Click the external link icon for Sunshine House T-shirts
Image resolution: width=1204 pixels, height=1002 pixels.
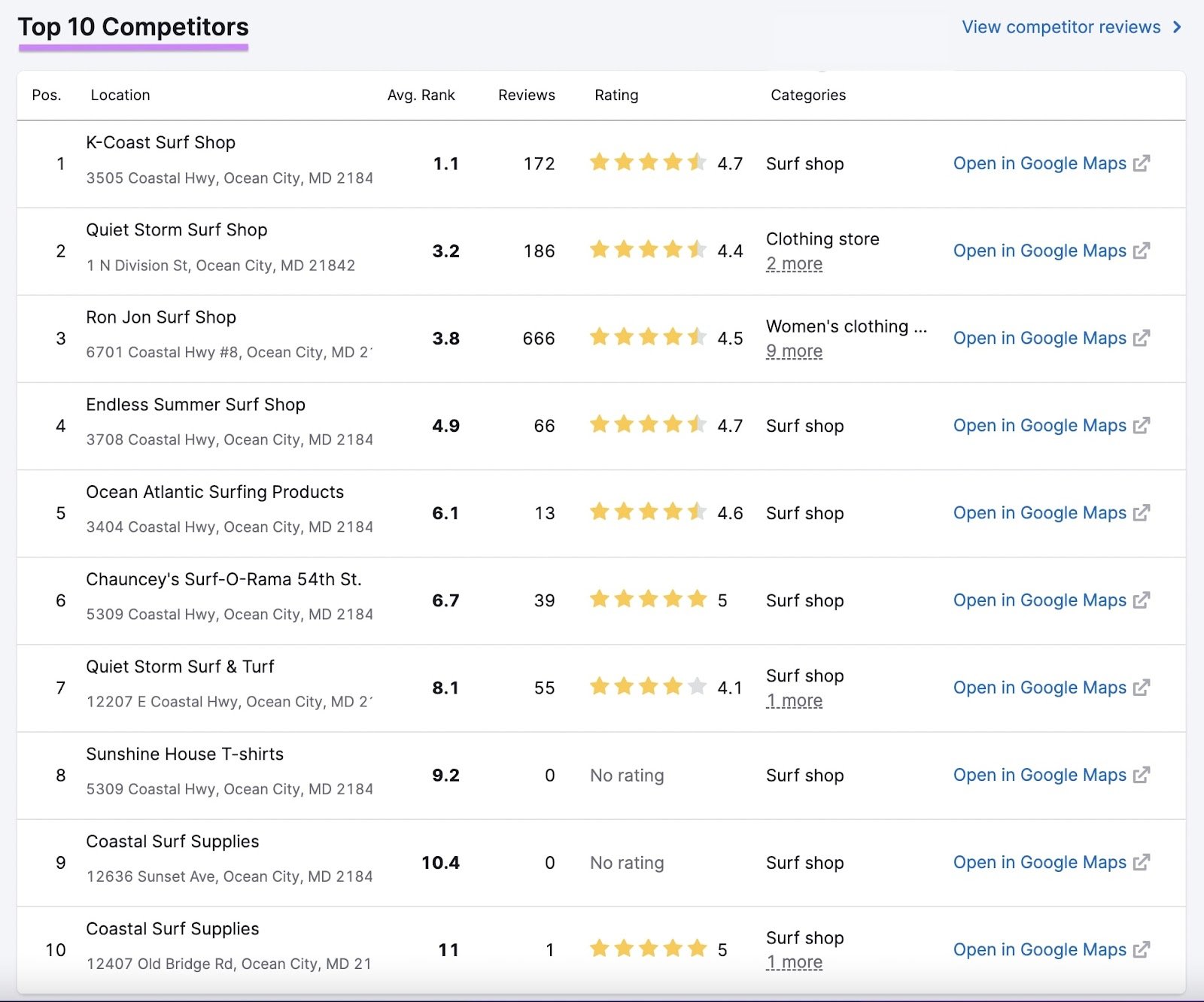pyautogui.click(x=1142, y=774)
